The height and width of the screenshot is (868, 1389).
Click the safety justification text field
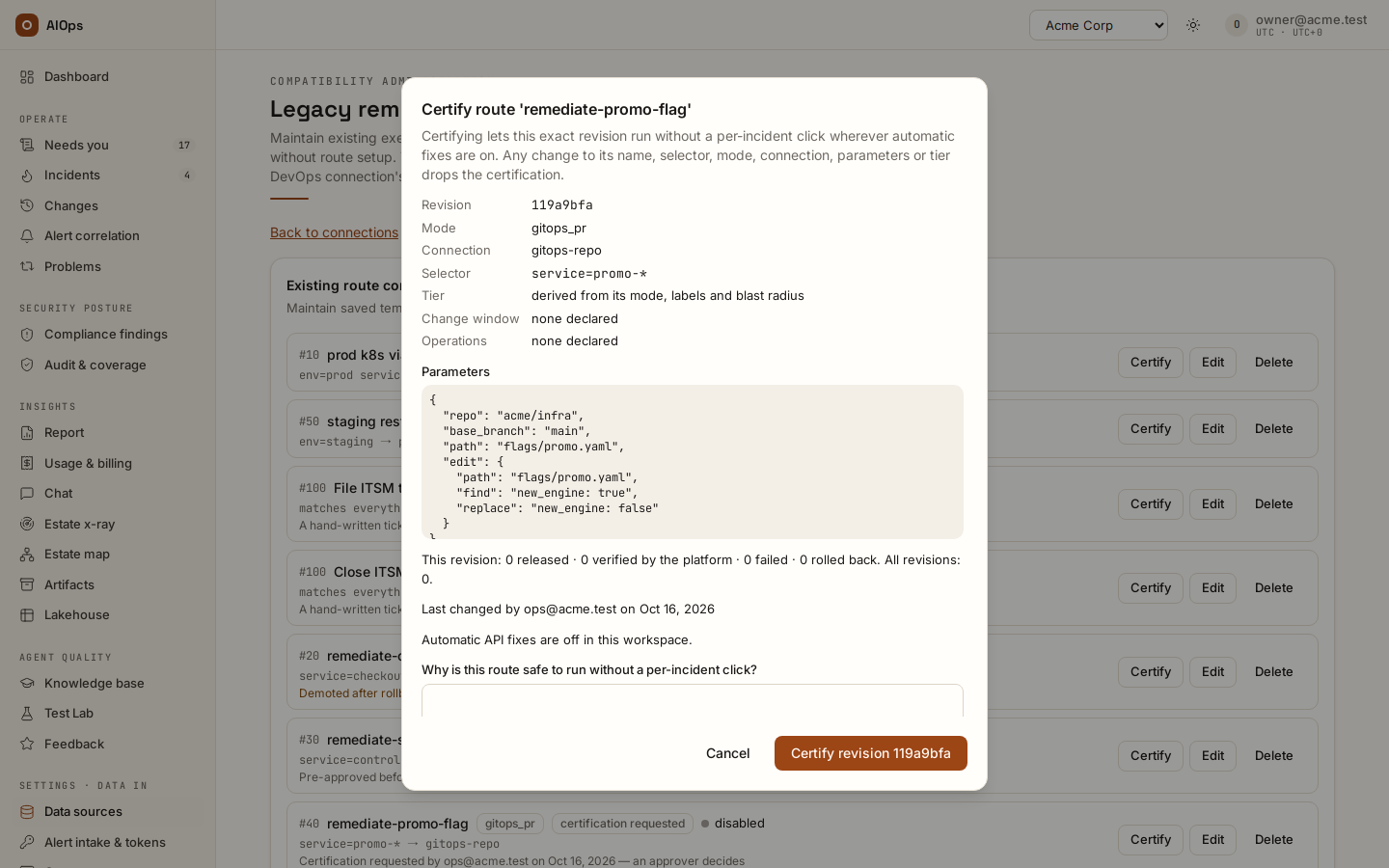click(693, 700)
